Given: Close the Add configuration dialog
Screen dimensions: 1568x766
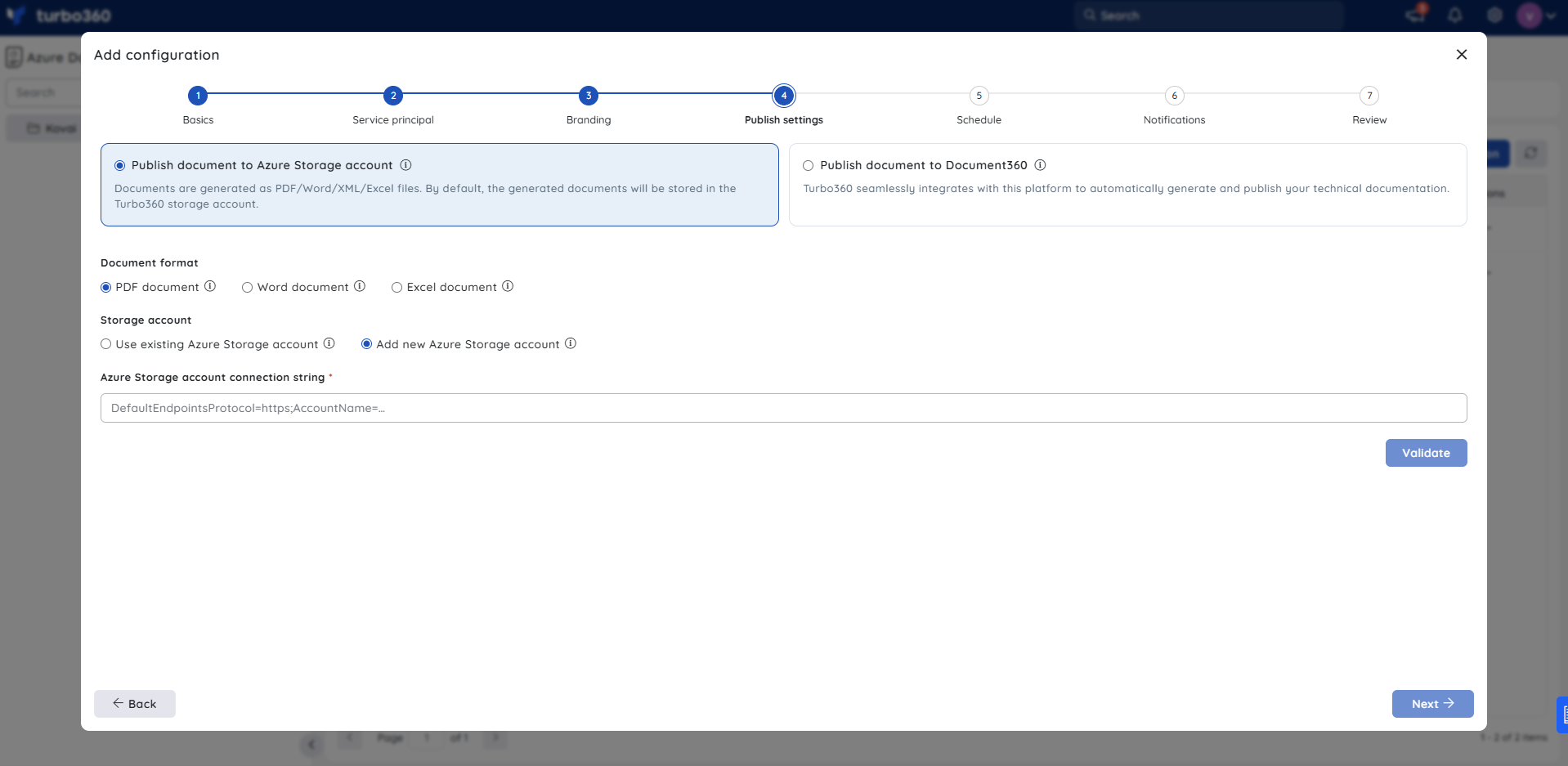Looking at the screenshot, I should [1462, 55].
